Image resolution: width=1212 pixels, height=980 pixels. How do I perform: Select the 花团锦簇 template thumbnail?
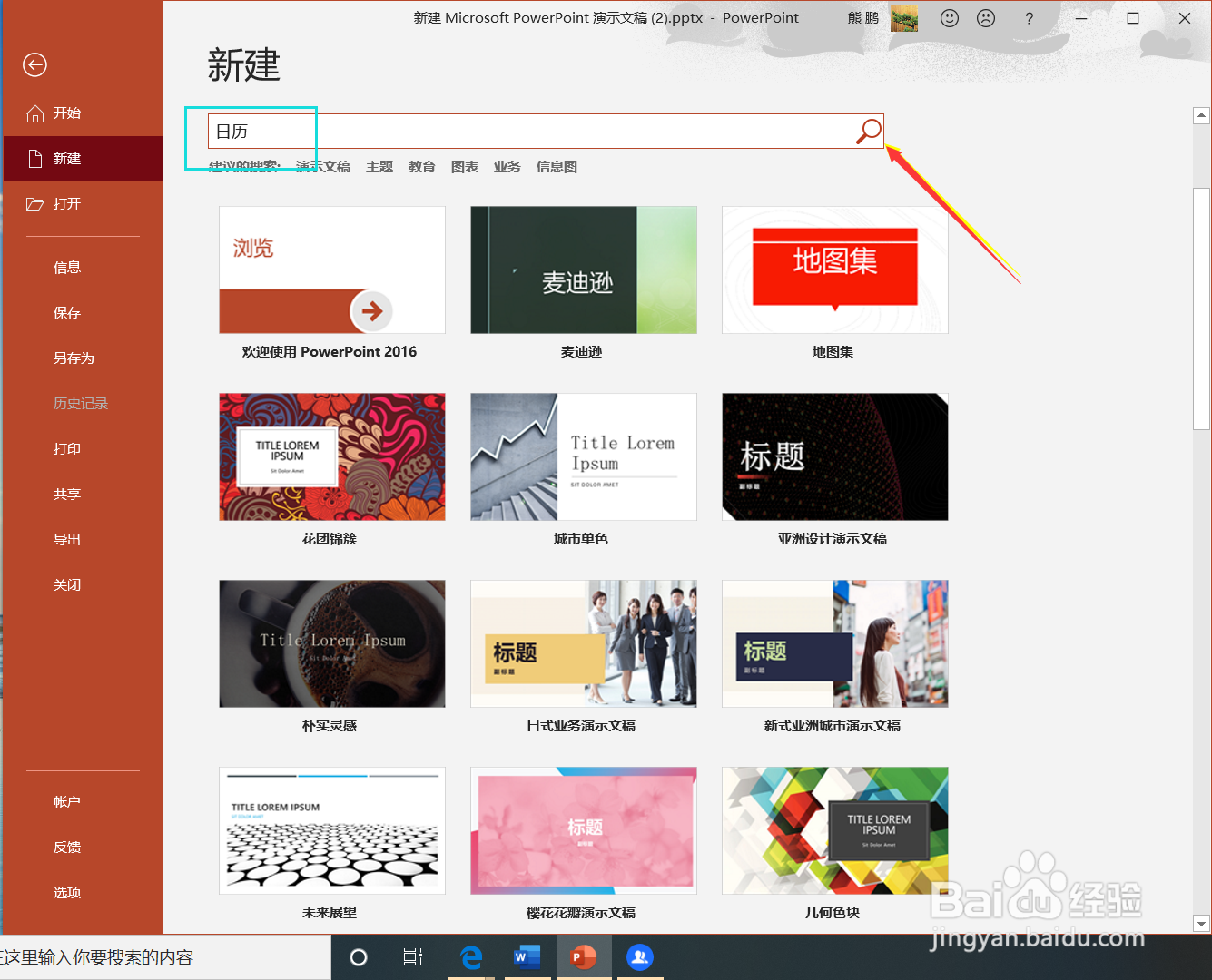point(332,456)
